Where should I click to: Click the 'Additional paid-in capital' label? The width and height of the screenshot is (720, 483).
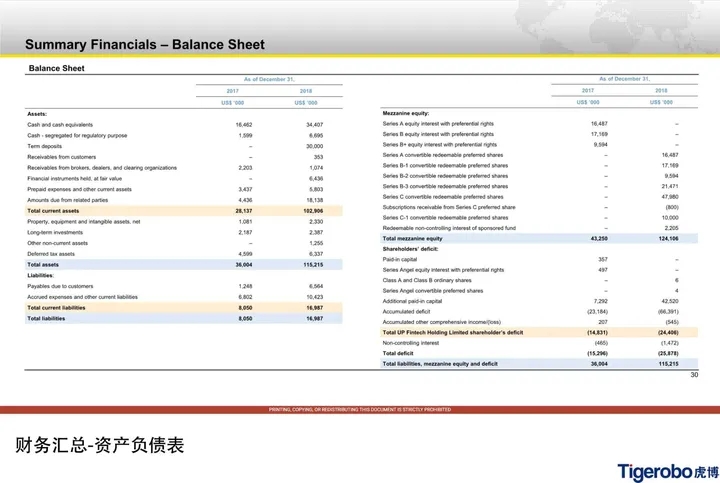coord(412,302)
